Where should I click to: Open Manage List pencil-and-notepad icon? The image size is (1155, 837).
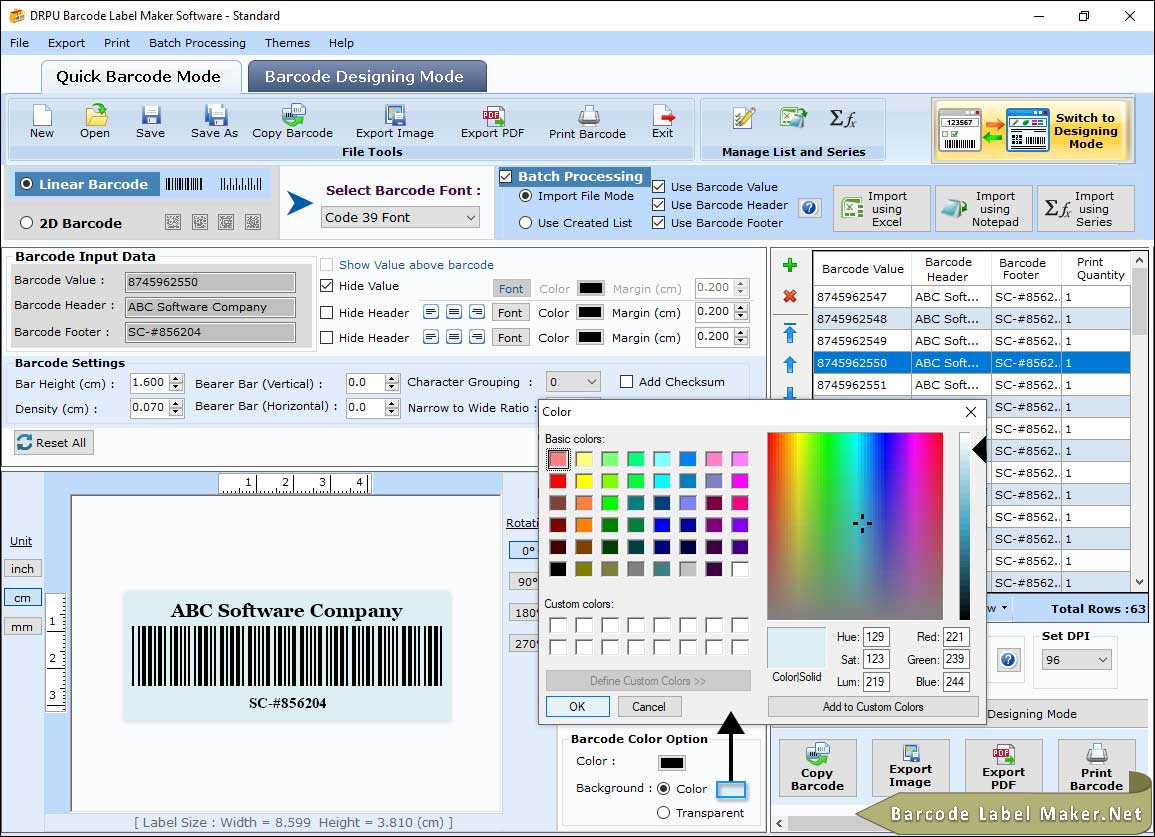click(743, 118)
